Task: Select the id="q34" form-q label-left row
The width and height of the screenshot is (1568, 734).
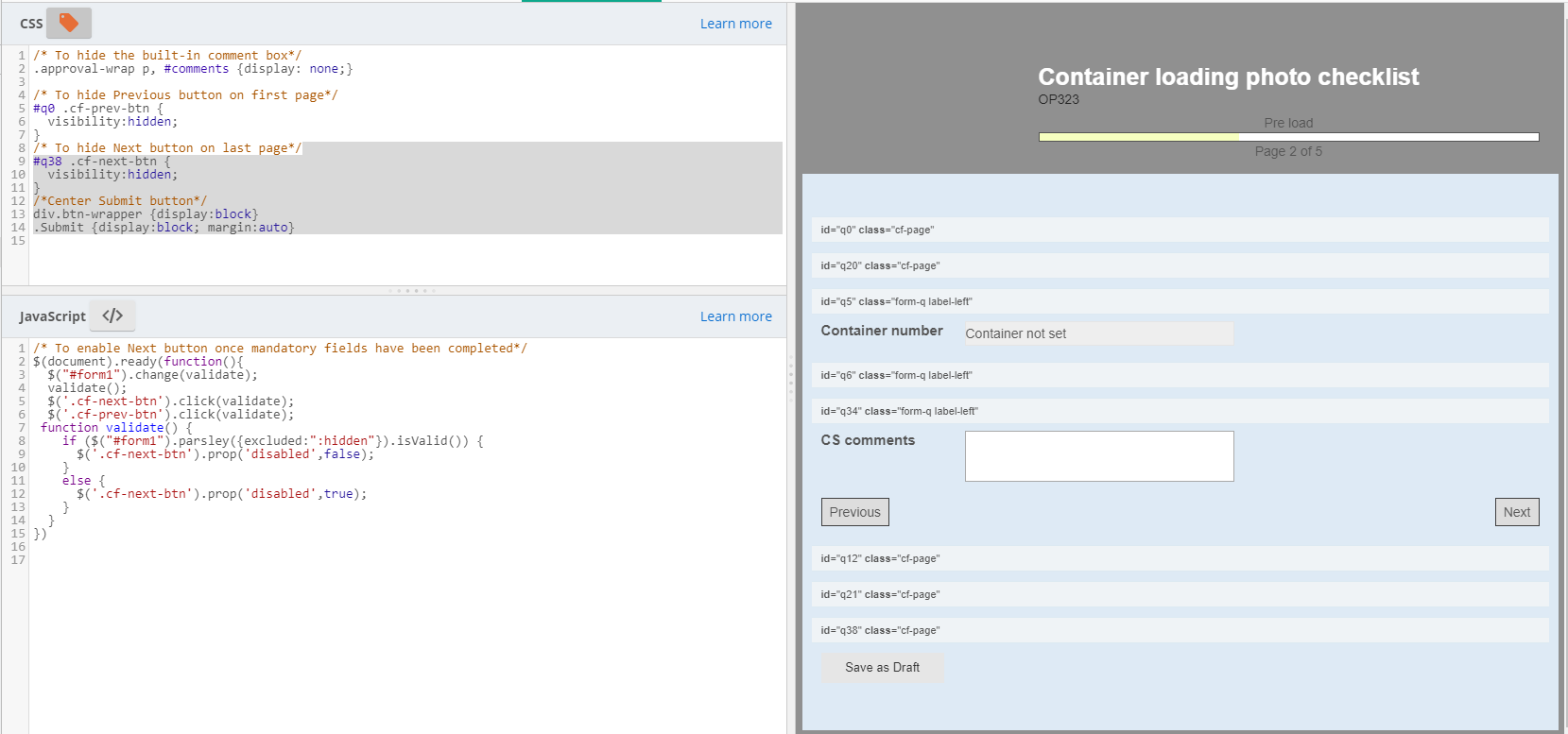Action: point(1180,411)
